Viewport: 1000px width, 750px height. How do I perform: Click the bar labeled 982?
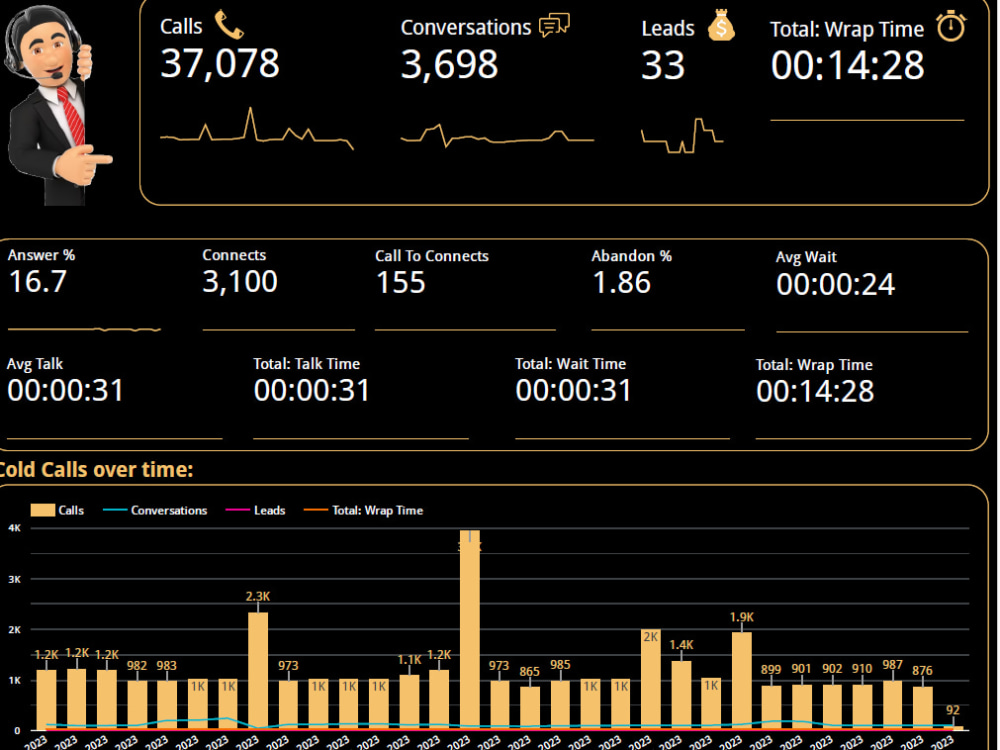coord(137,704)
